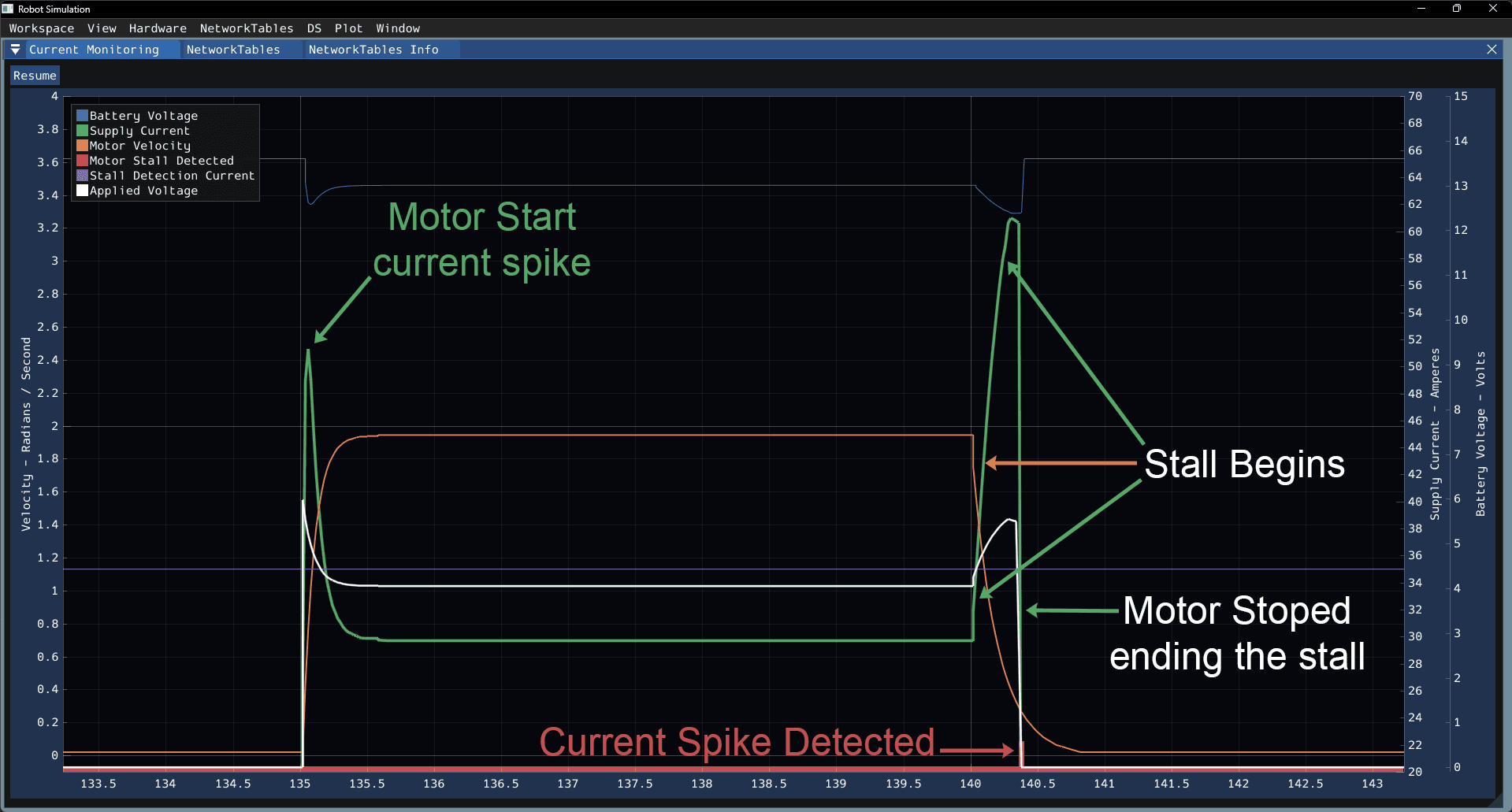1512x812 pixels.
Task: Click the Robot Simulation title bar icon
Action: point(8,9)
